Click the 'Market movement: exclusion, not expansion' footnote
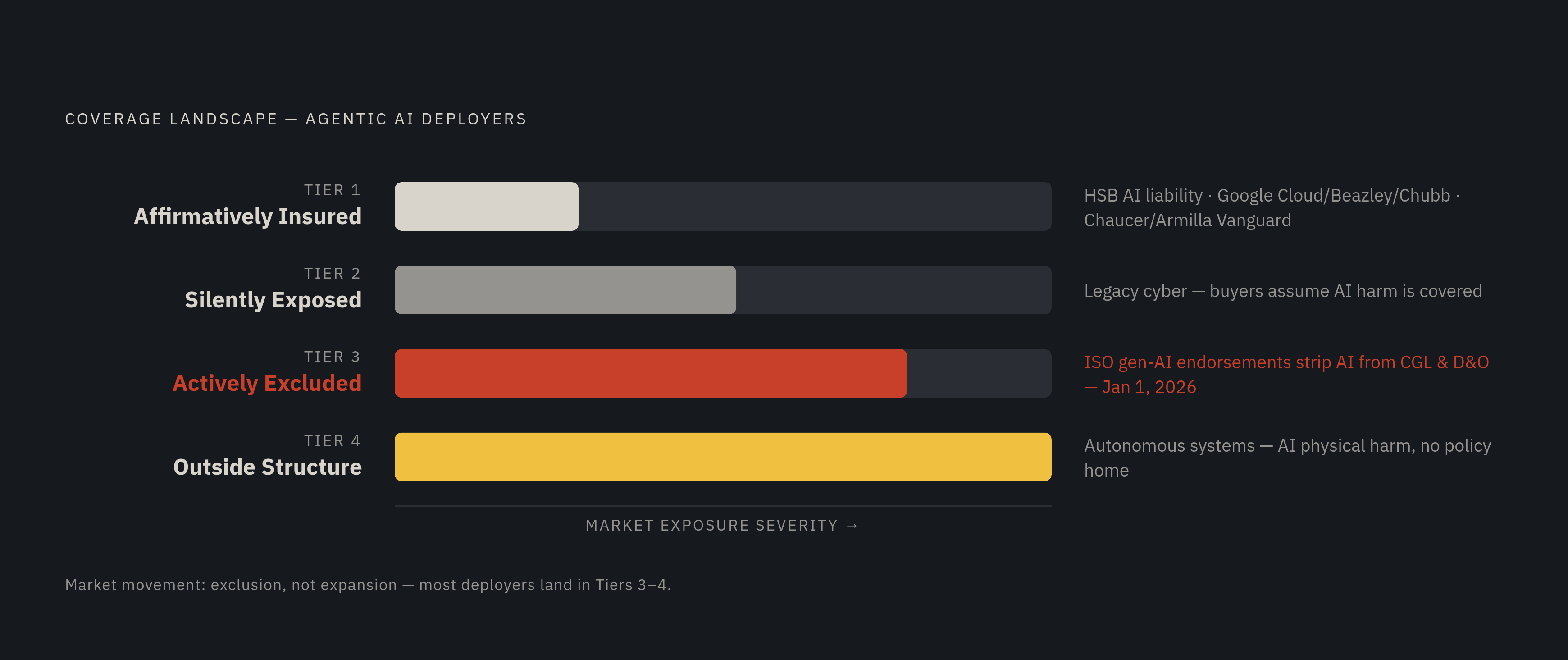 tap(368, 585)
